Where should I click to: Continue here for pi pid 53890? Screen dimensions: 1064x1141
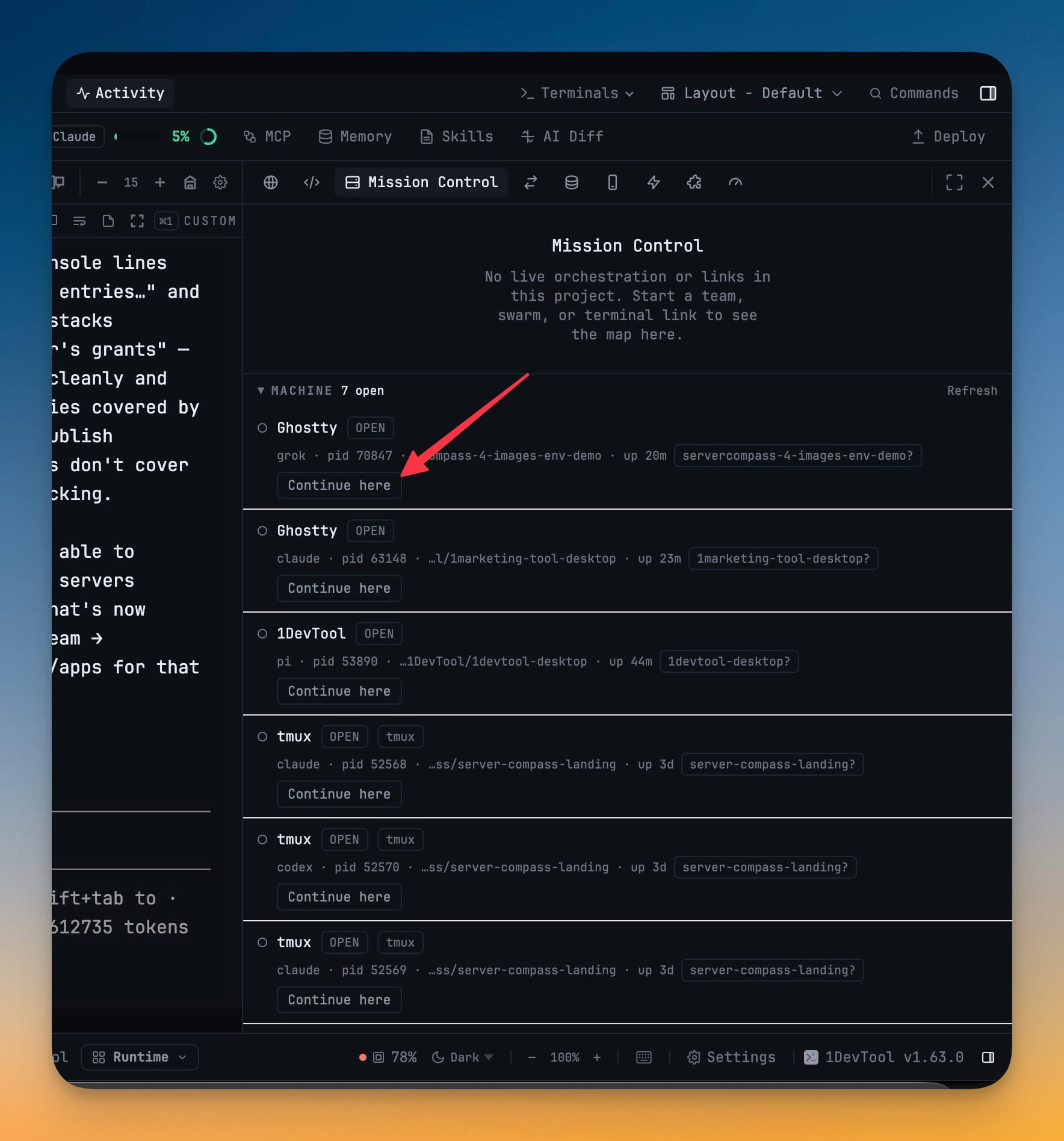click(339, 691)
